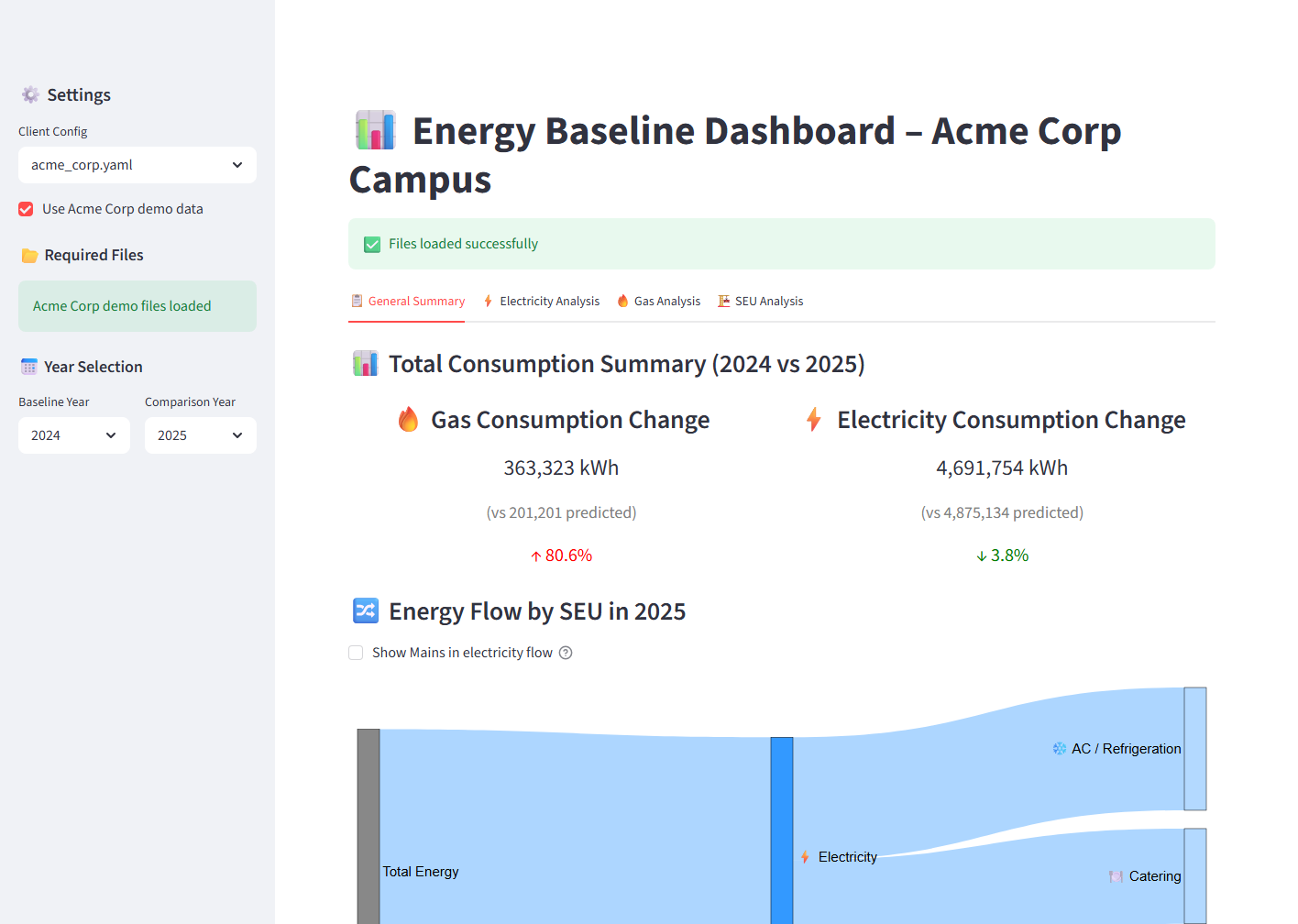
Task: Click the lightning icon by Electricity Consumption Change
Action: [814, 419]
